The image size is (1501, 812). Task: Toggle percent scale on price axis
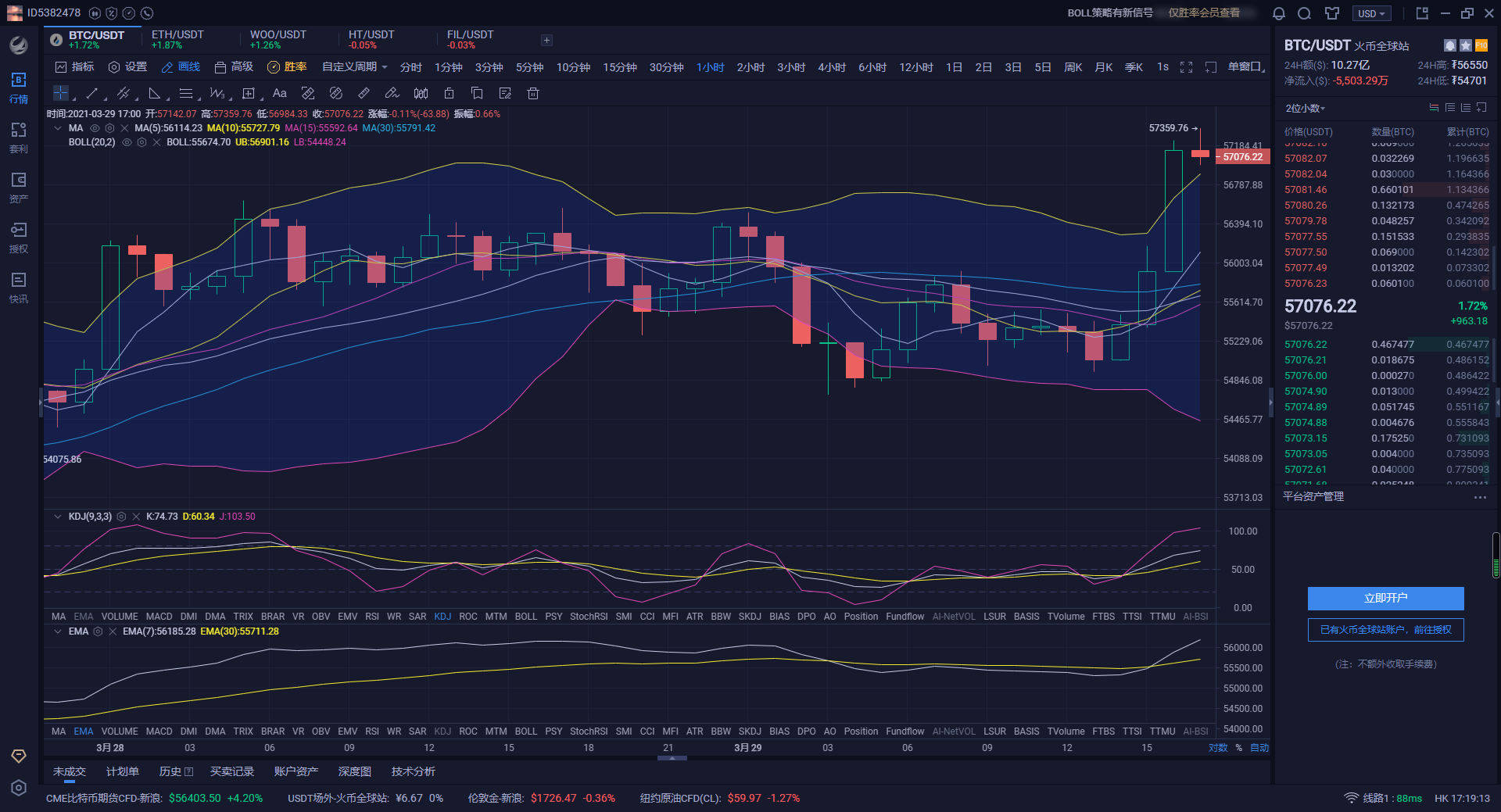tap(1239, 748)
